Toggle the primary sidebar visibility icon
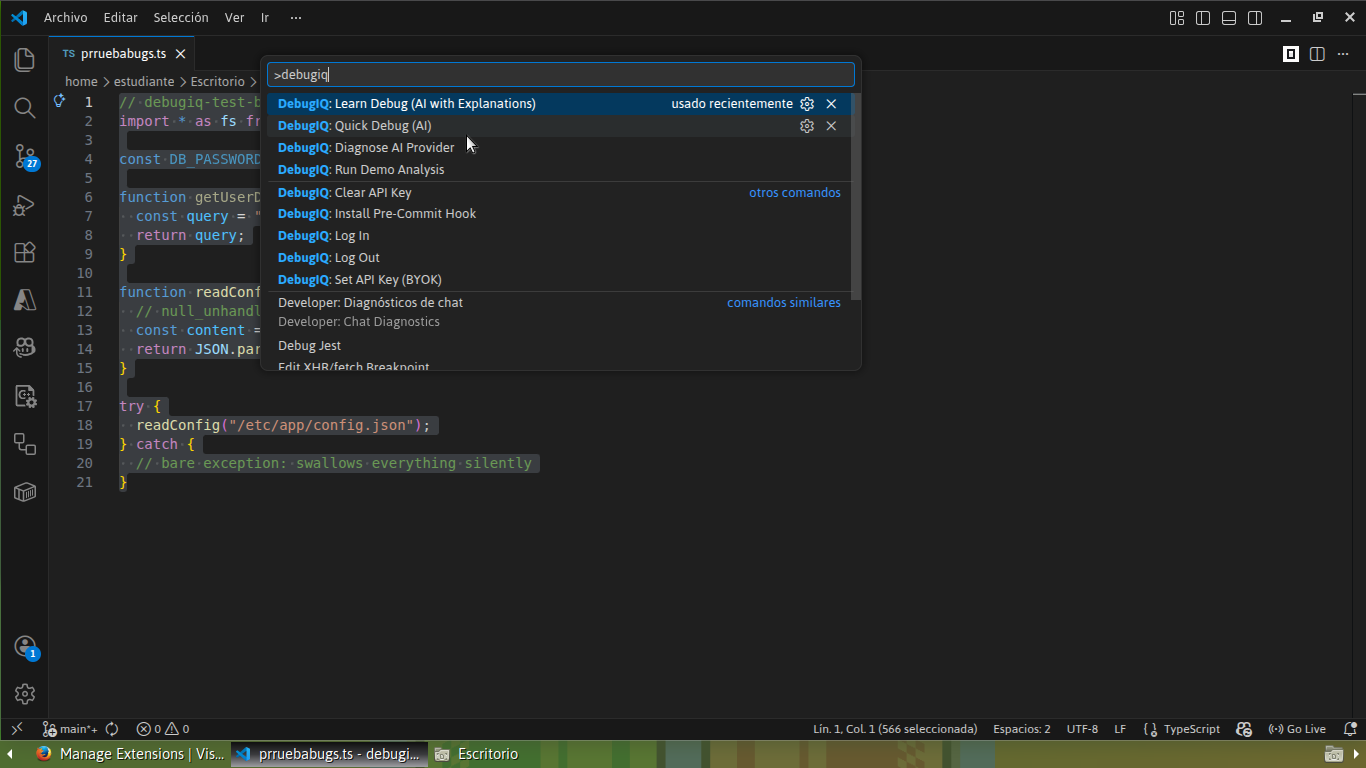This screenshot has height=768, width=1366. click(x=1202, y=17)
